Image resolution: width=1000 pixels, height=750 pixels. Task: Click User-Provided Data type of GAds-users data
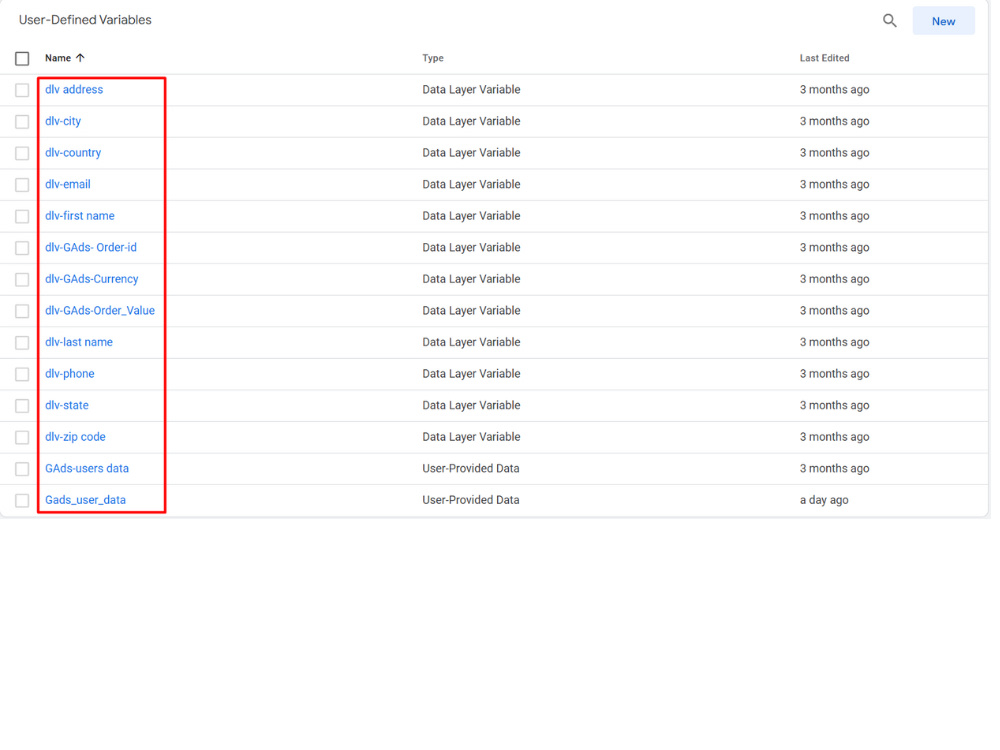pos(471,468)
